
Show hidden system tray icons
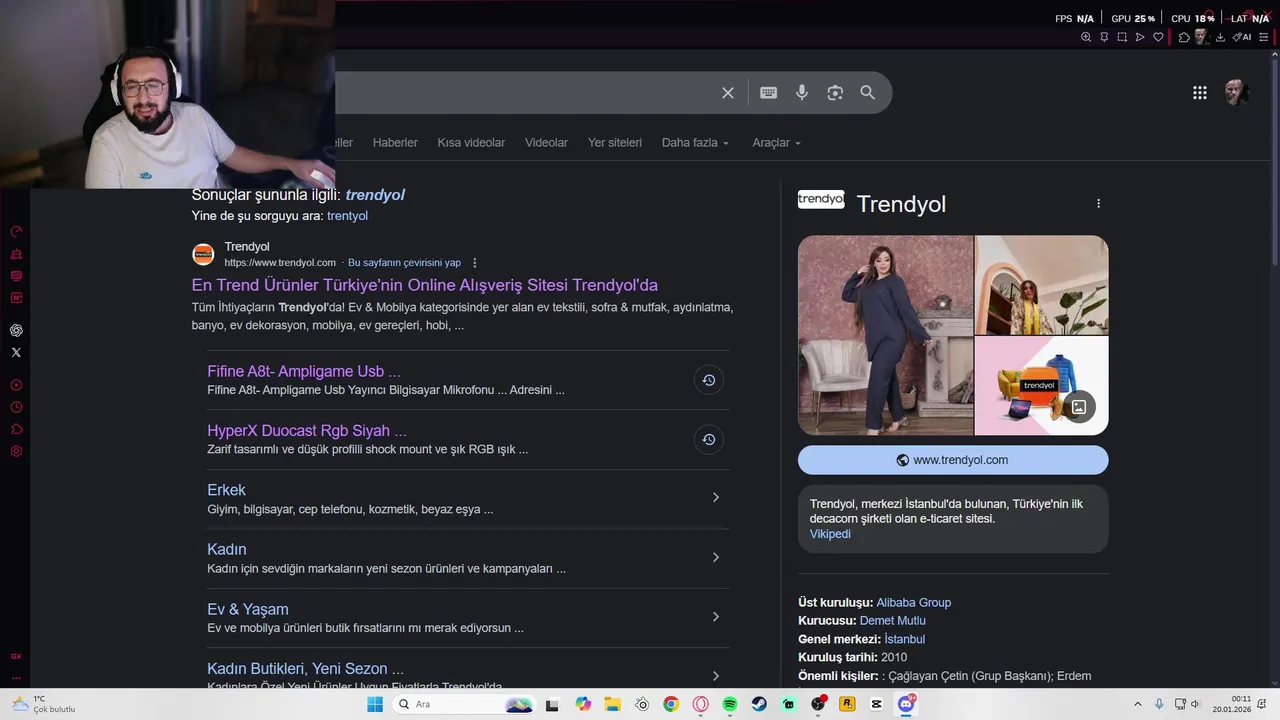(1138, 704)
